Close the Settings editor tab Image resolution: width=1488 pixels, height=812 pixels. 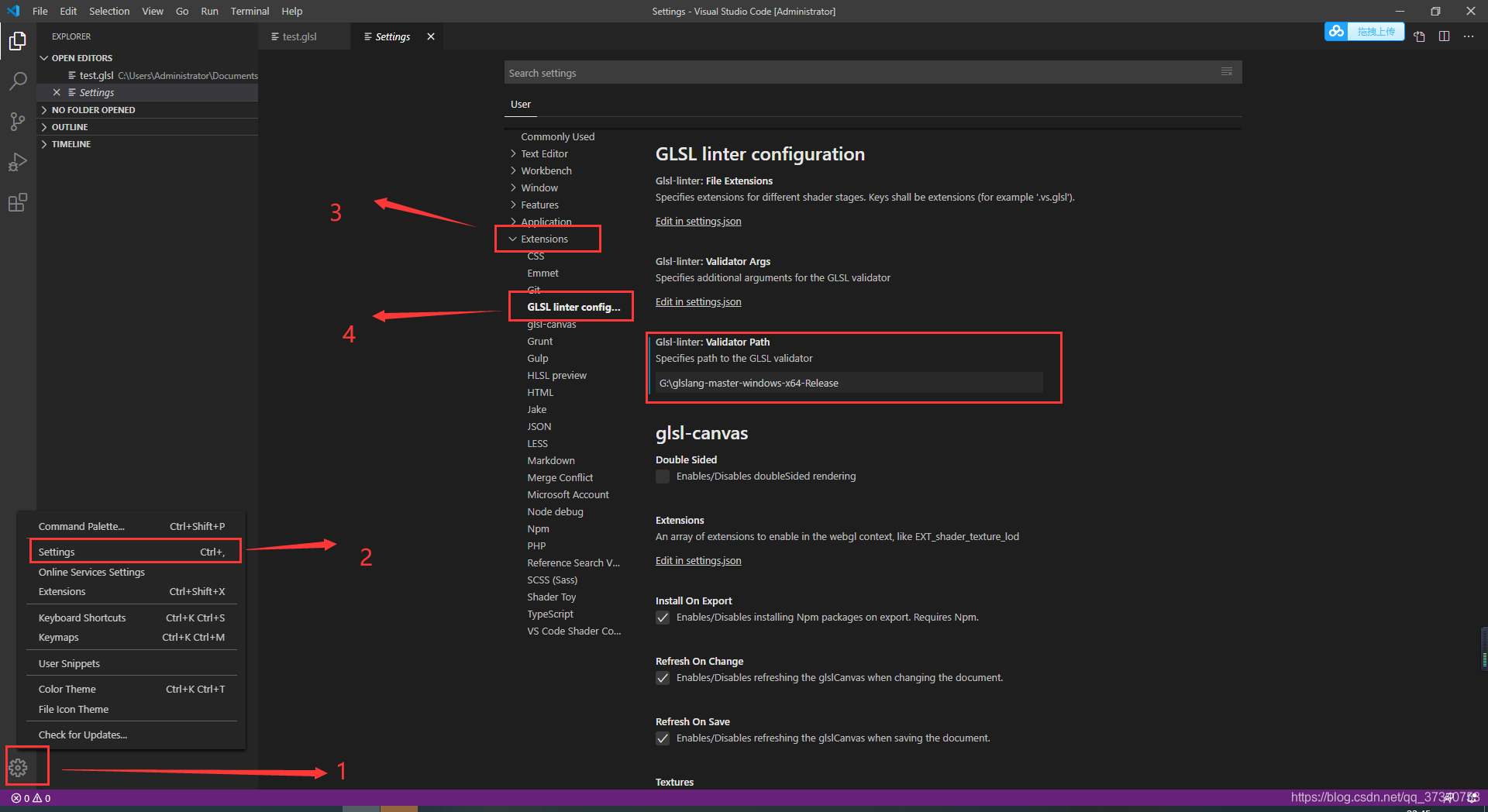click(431, 36)
